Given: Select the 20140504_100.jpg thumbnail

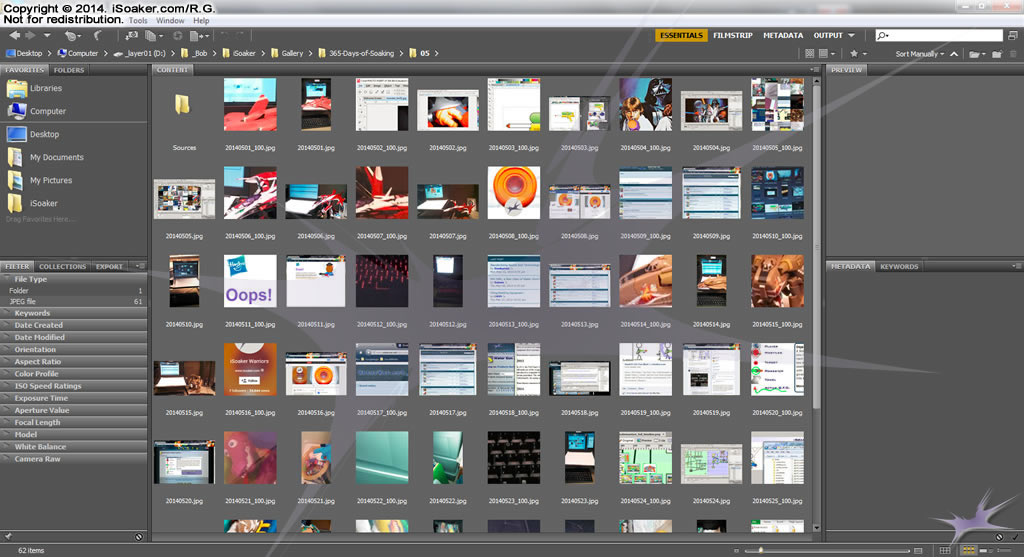Looking at the screenshot, I should pyautogui.click(x=645, y=104).
